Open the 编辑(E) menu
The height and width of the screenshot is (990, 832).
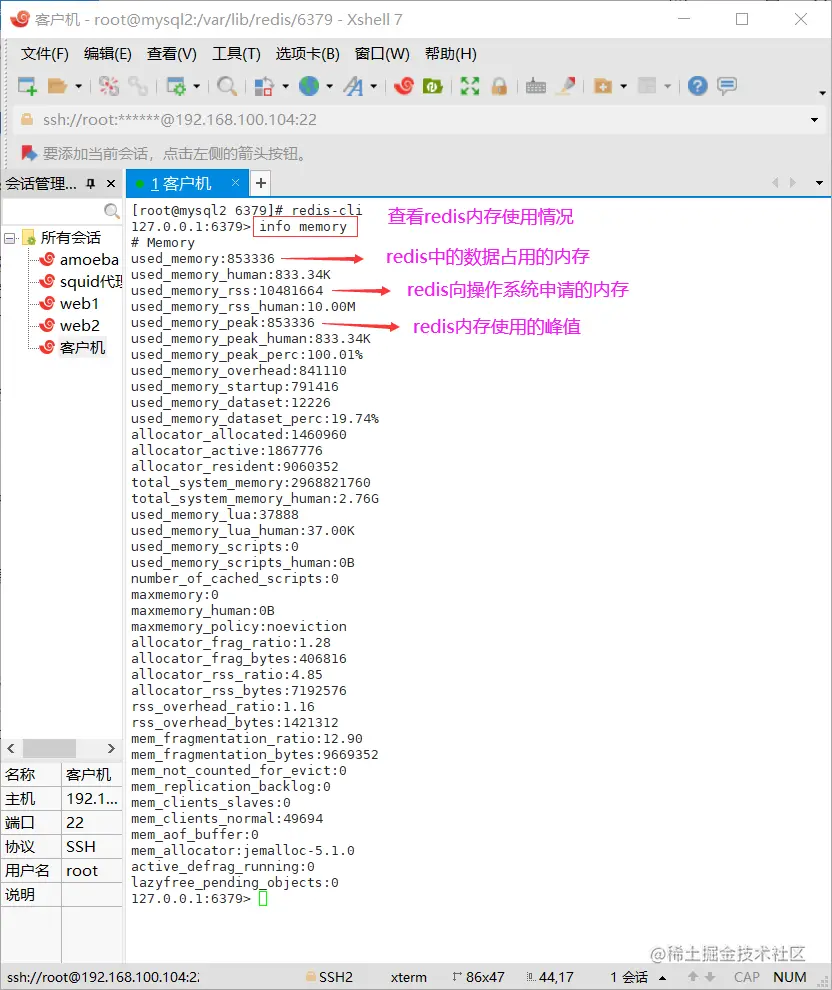[107, 54]
